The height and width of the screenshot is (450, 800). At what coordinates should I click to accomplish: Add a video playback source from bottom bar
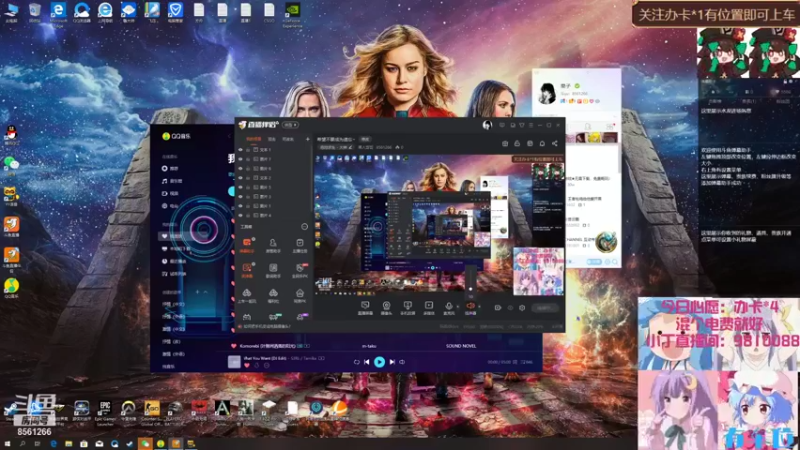click(429, 308)
